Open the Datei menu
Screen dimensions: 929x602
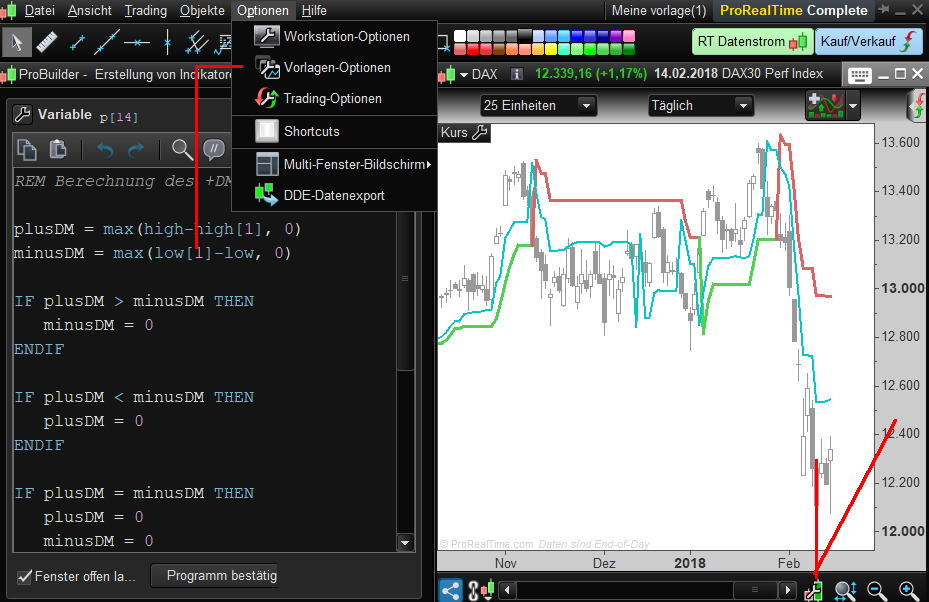[x=40, y=10]
